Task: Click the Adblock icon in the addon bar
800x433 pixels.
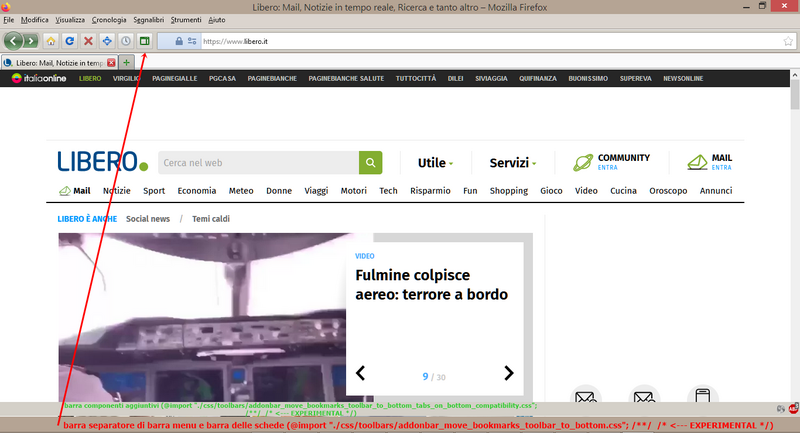Action: pyautogui.click(x=793, y=409)
